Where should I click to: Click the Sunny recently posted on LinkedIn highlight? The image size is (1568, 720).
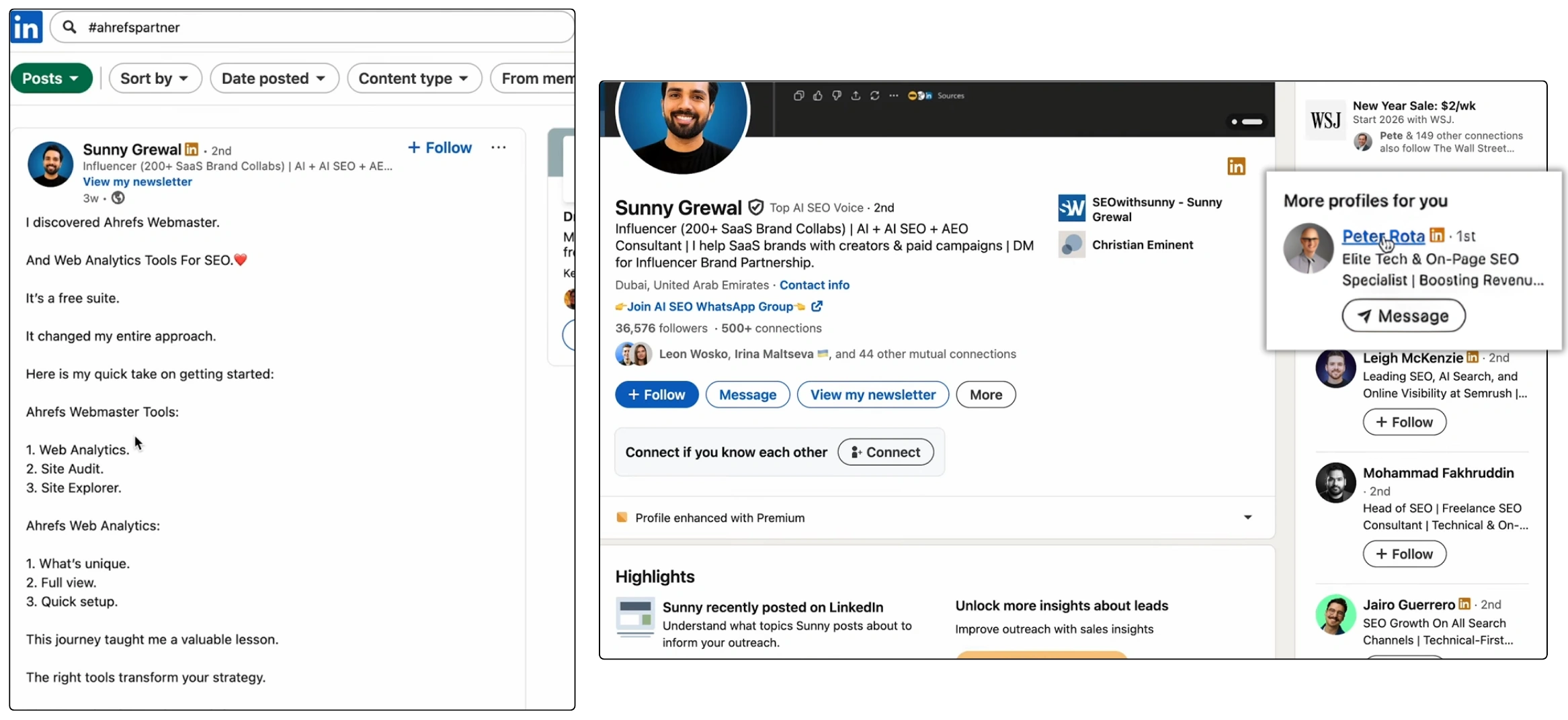tap(773, 607)
